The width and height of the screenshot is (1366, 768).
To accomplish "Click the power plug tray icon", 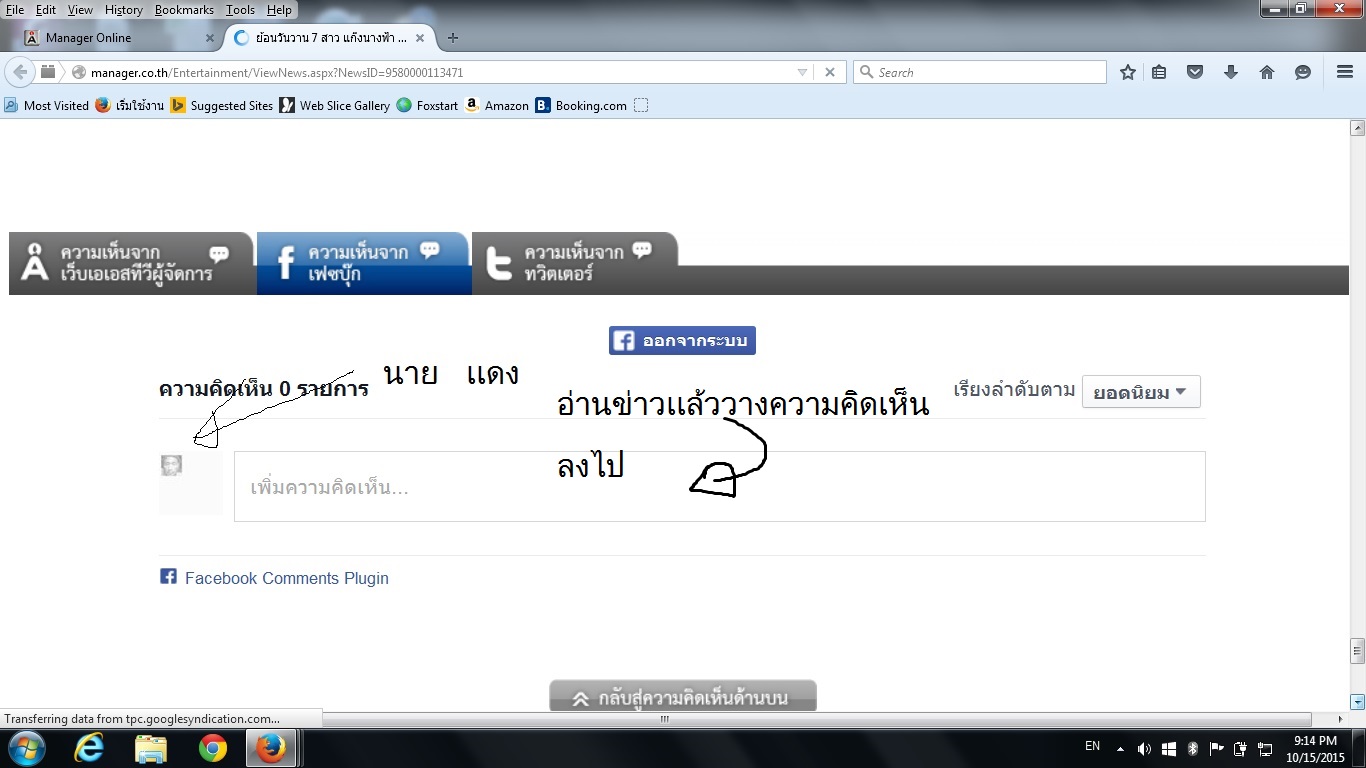I will [x=1241, y=749].
